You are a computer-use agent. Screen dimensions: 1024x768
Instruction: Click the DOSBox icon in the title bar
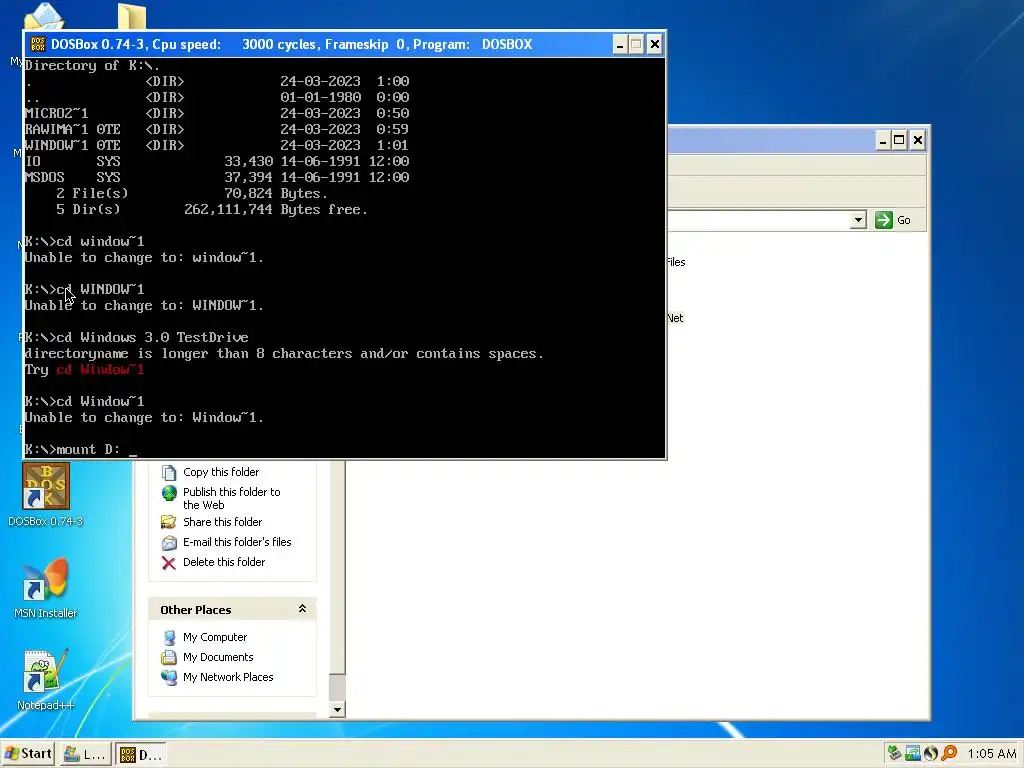(x=38, y=44)
